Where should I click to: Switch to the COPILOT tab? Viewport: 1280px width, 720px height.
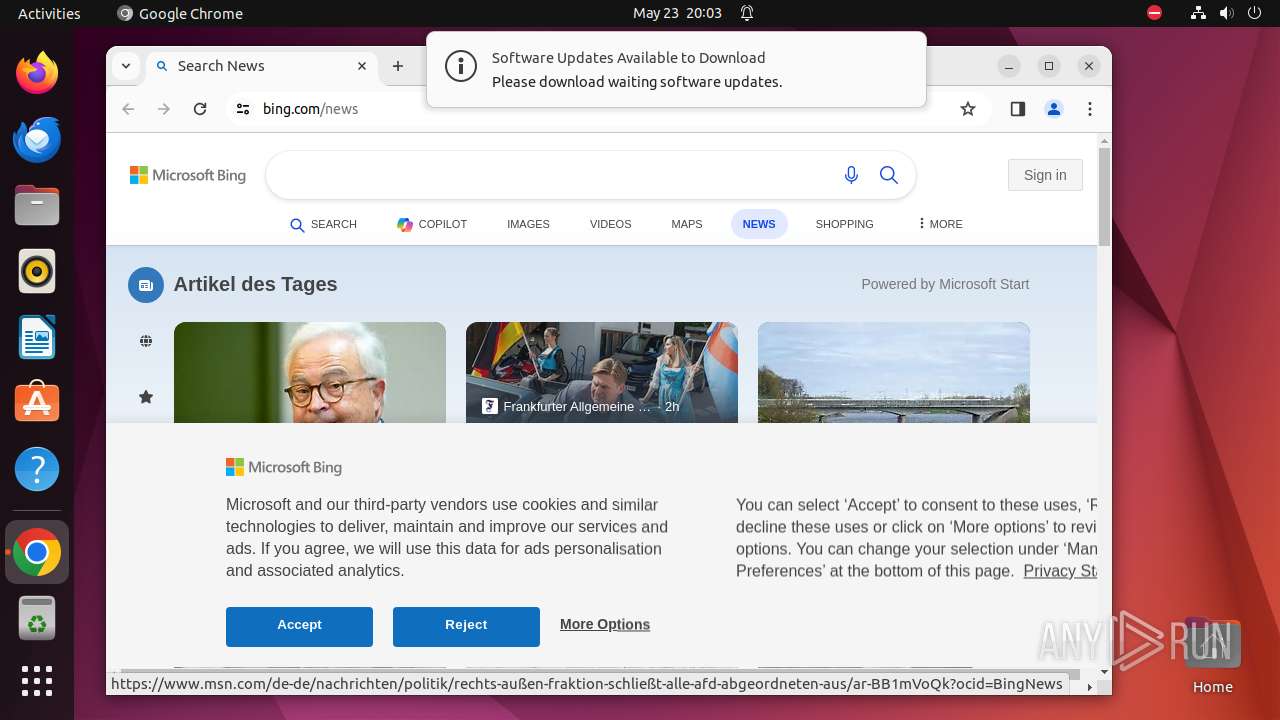click(432, 224)
